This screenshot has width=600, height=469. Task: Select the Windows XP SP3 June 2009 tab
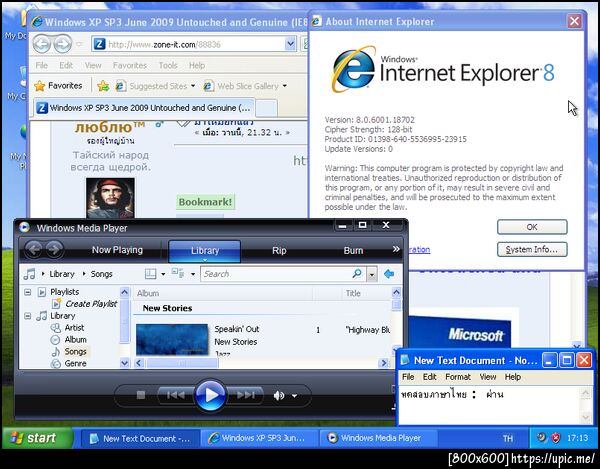[144, 108]
